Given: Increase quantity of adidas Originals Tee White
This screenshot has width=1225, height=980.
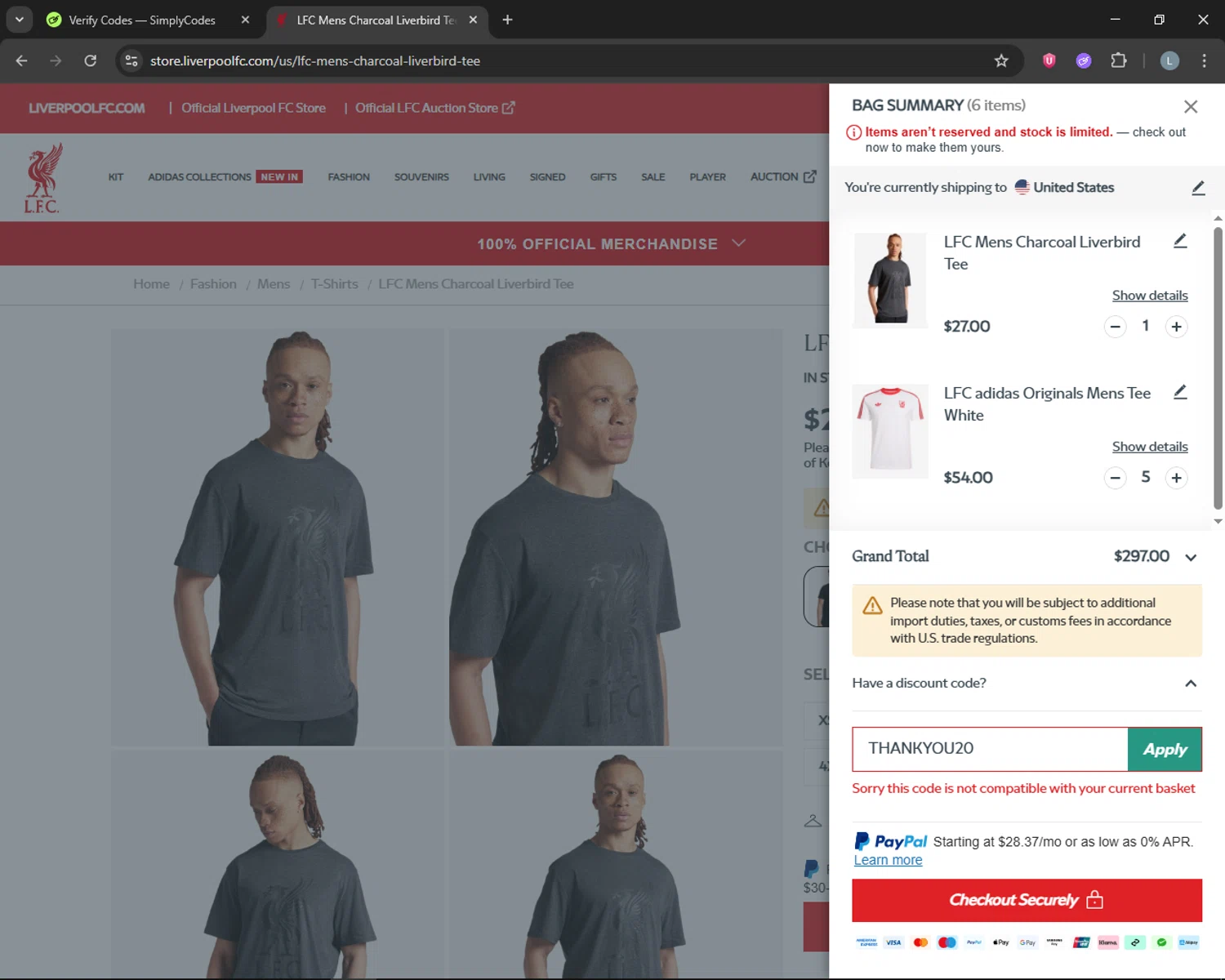Looking at the screenshot, I should coord(1176,478).
